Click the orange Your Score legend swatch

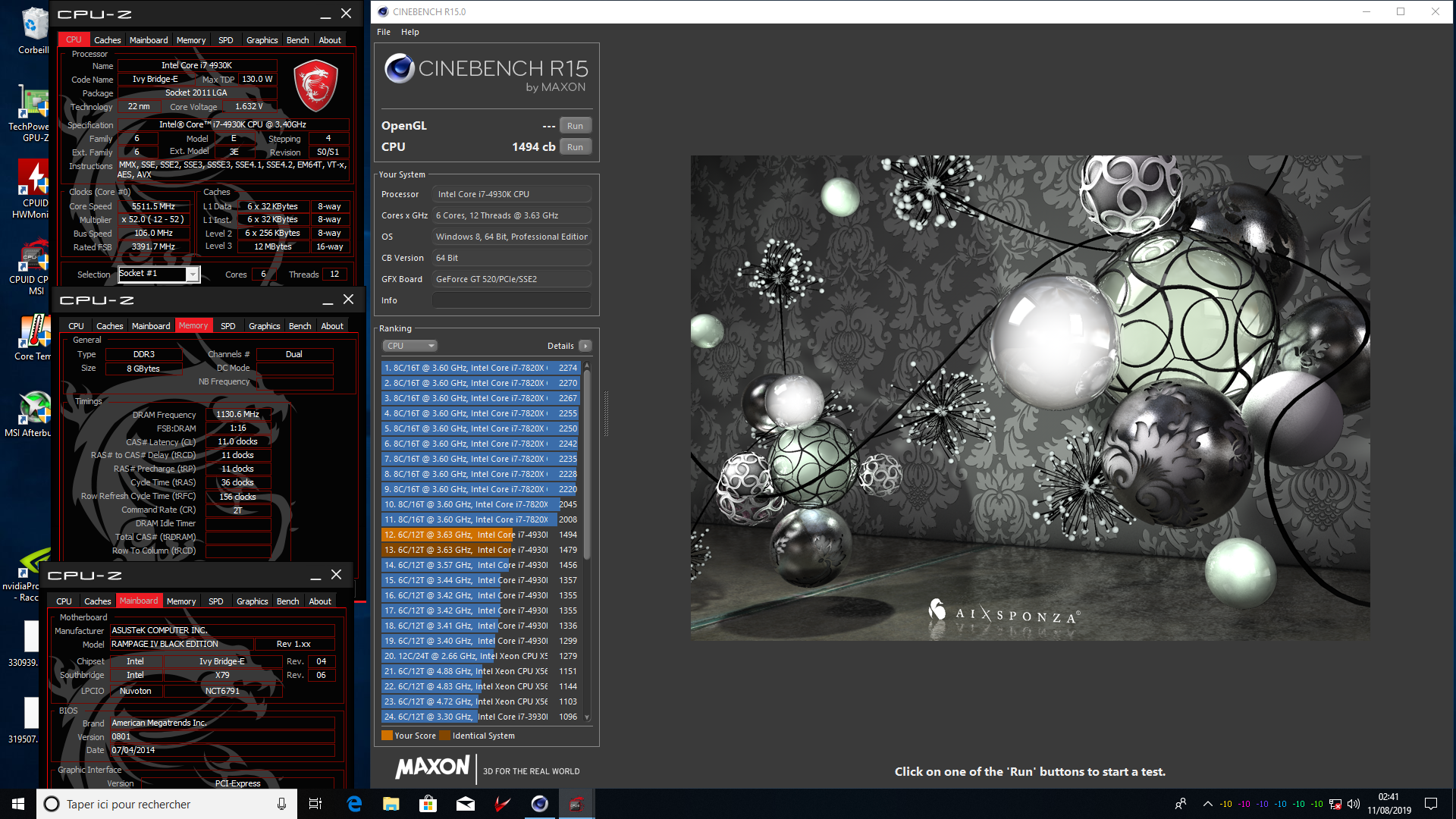[x=387, y=736]
